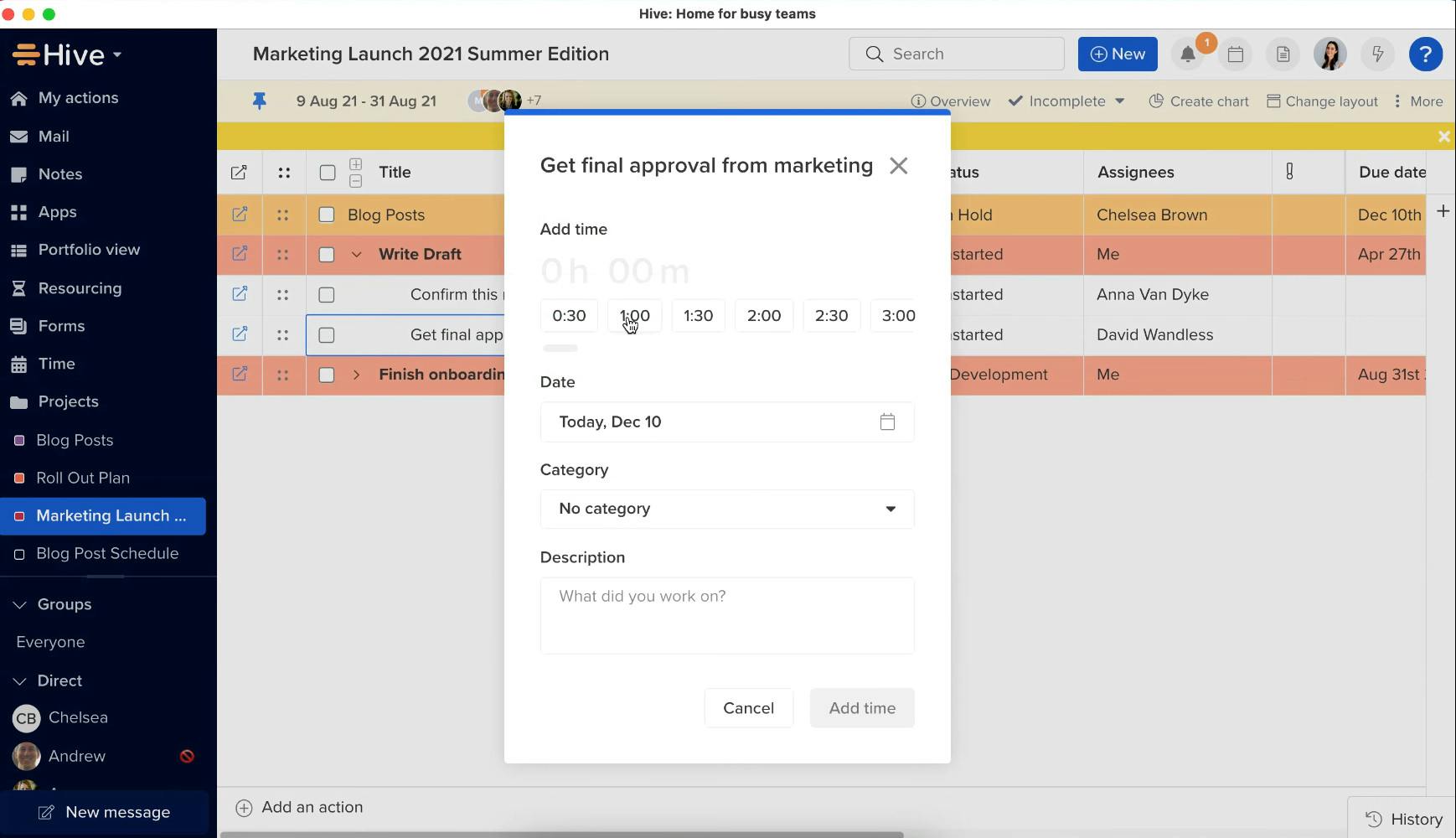This screenshot has height=838, width=1456.
Task: Open the notes document icon in header
Action: tap(1283, 54)
